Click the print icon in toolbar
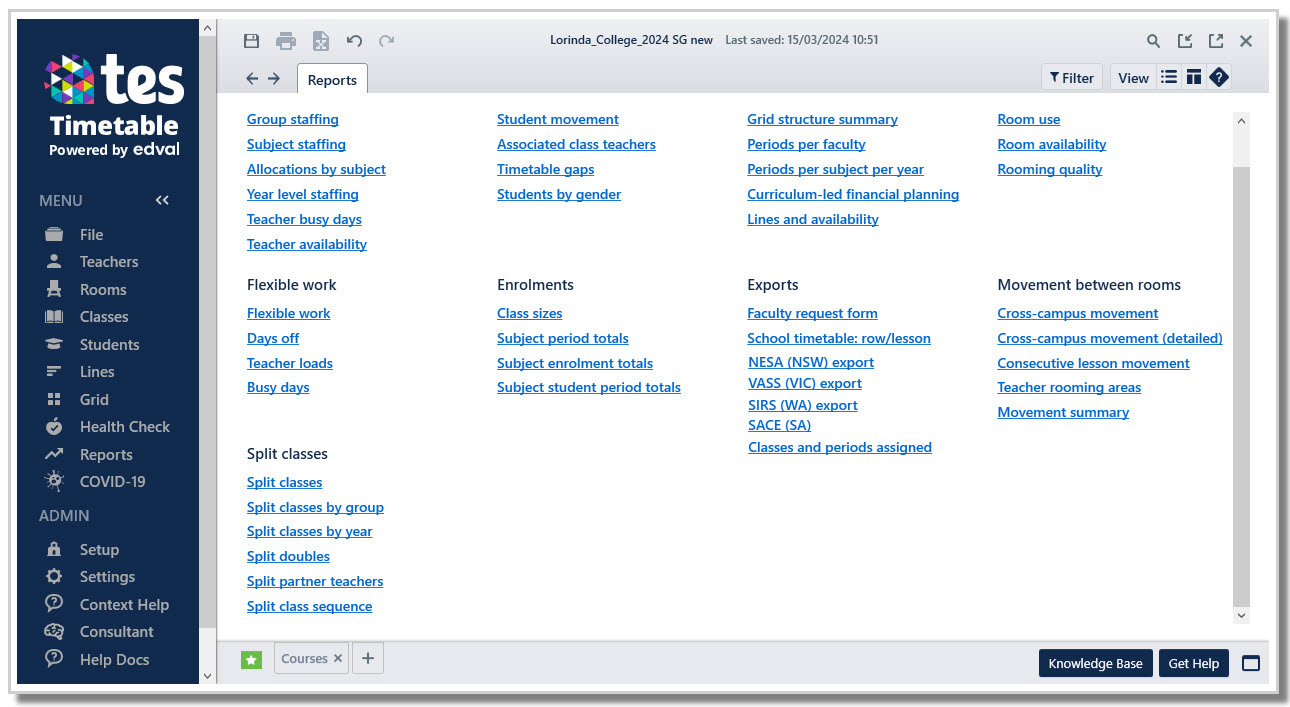Screen dimensions: 1290x707 click(286, 41)
